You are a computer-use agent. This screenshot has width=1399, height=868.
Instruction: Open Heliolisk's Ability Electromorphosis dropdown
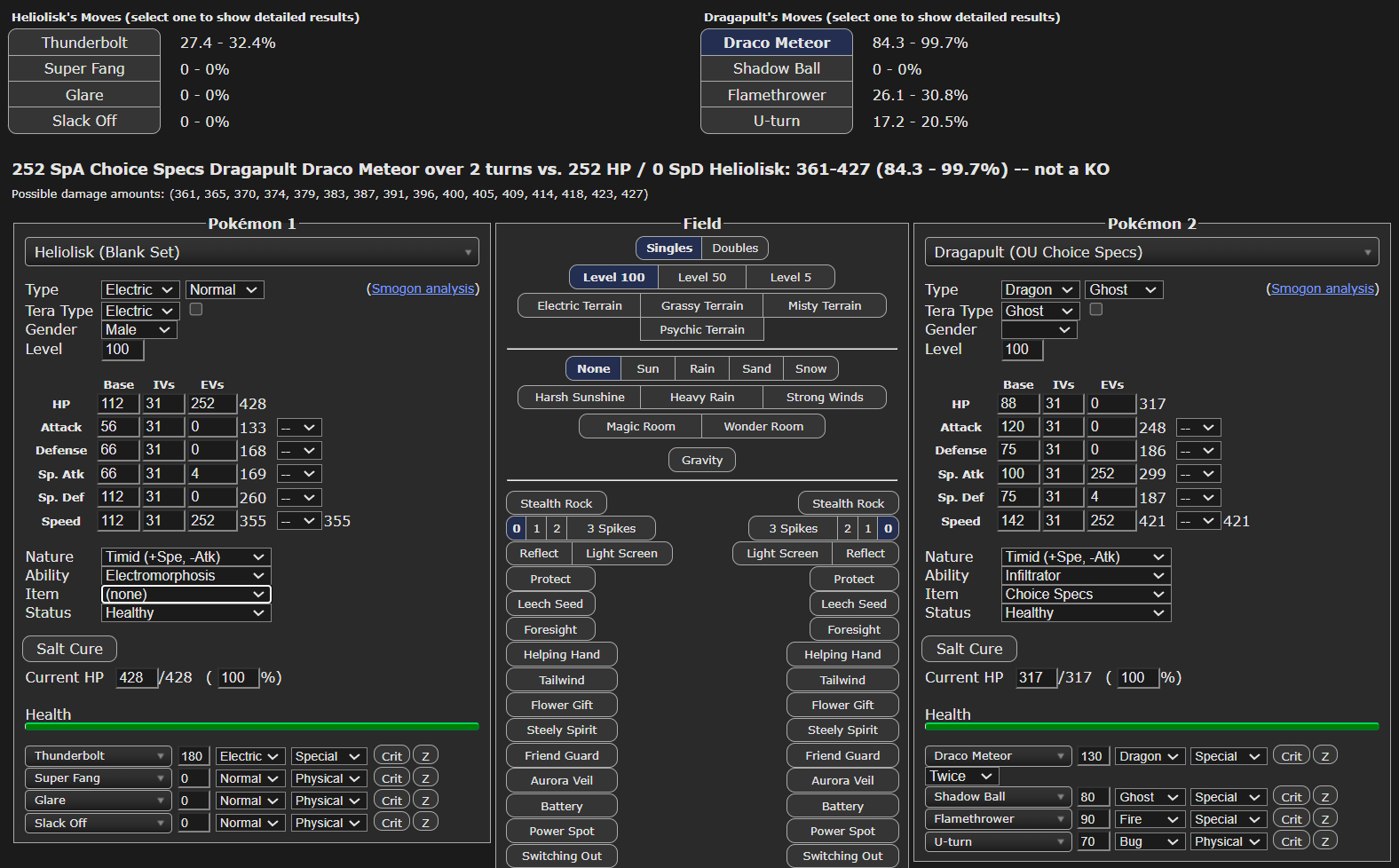coord(186,575)
